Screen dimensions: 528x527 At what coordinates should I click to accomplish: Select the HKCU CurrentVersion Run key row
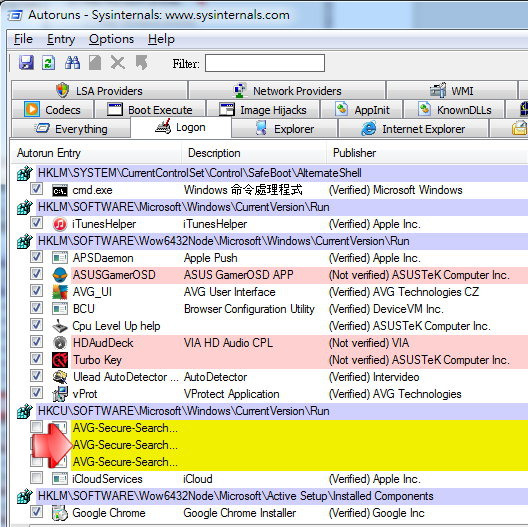coord(282,411)
